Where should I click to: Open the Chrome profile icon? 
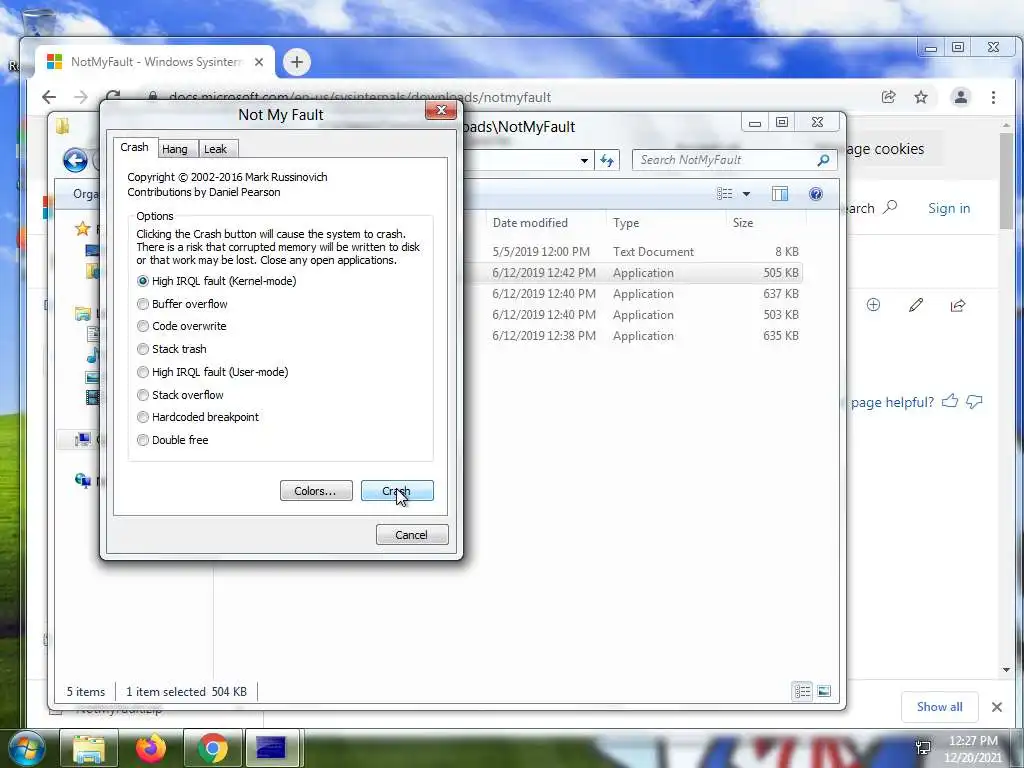pyautogui.click(x=961, y=97)
